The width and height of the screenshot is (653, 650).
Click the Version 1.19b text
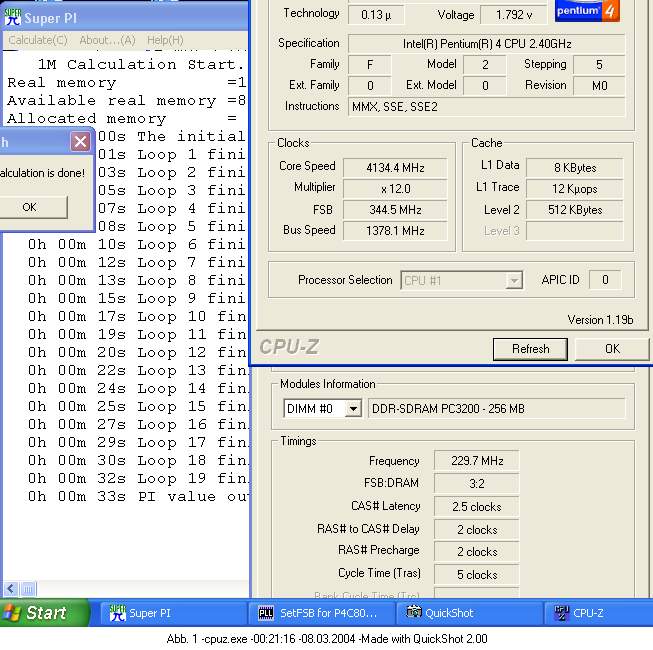click(x=600, y=320)
